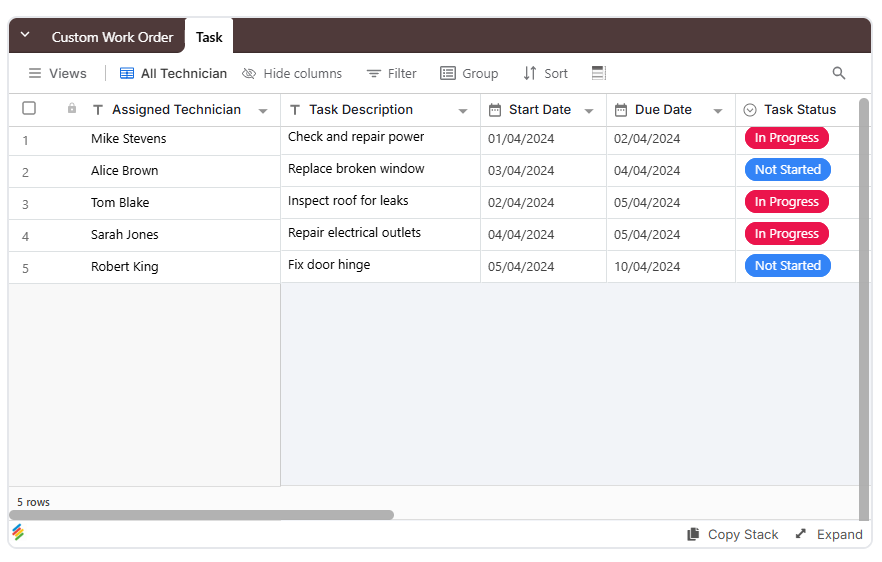Click the Due Date calendar icon
This screenshot has height=562, width=882.
(620, 110)
